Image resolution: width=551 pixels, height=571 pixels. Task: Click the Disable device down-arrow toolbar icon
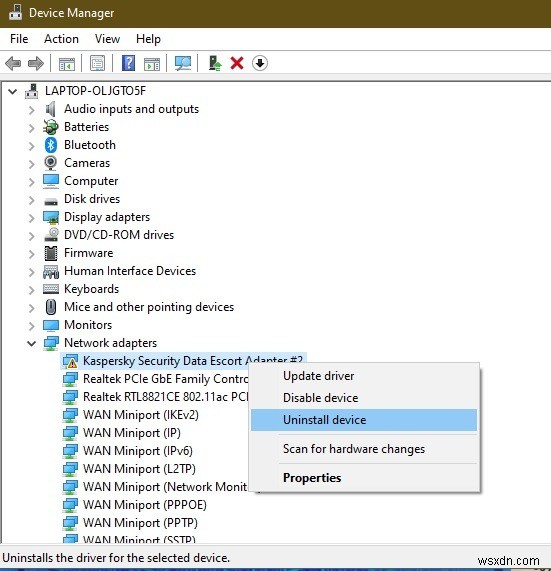point(260,63)
